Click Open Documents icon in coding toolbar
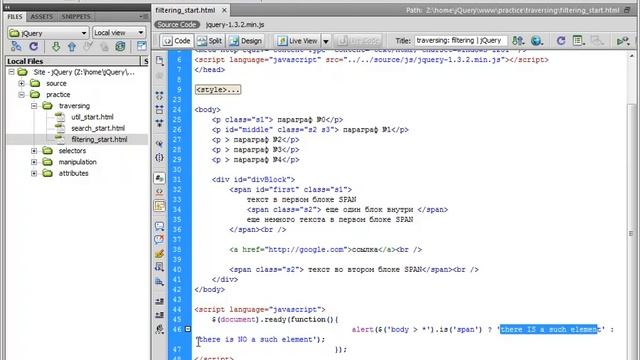This screenshot has height=360, width=640. click(160, 61)
